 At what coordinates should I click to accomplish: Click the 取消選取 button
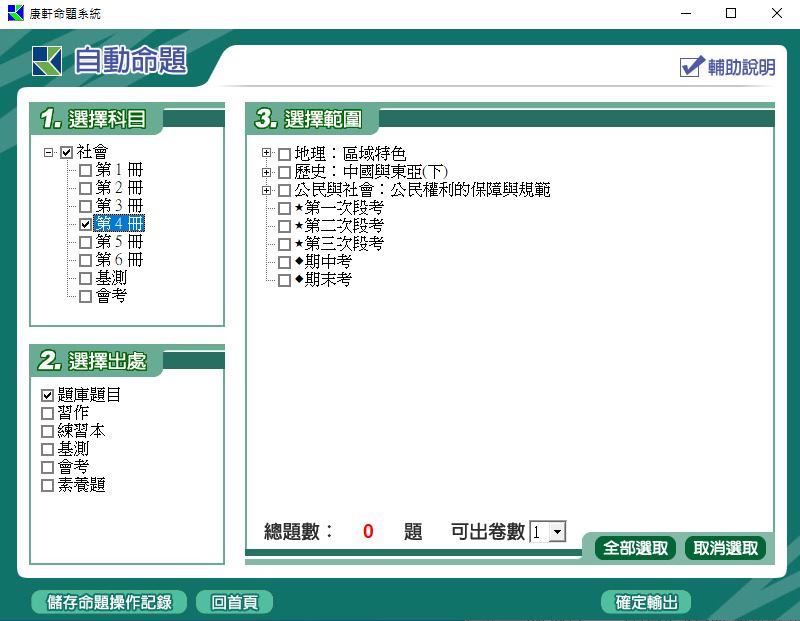(725, 548)
